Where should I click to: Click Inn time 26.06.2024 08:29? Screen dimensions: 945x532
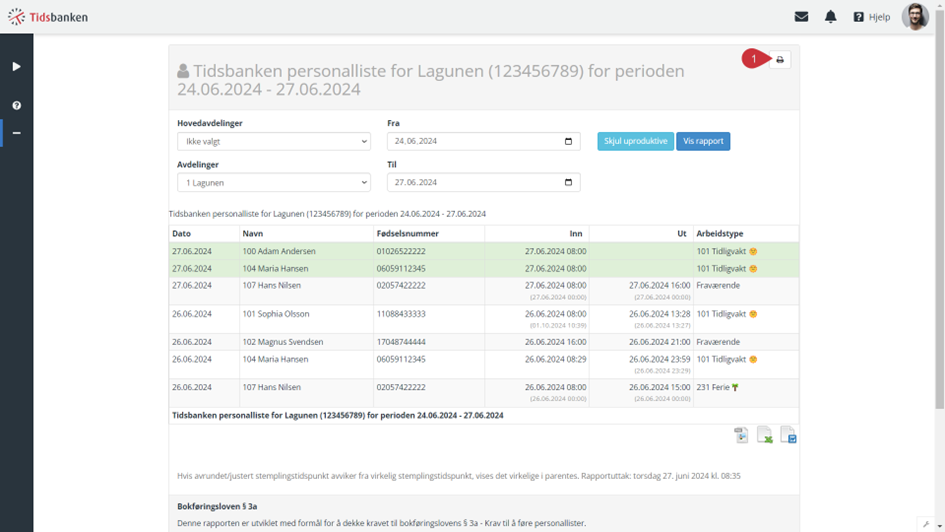(x=555, y=359)
